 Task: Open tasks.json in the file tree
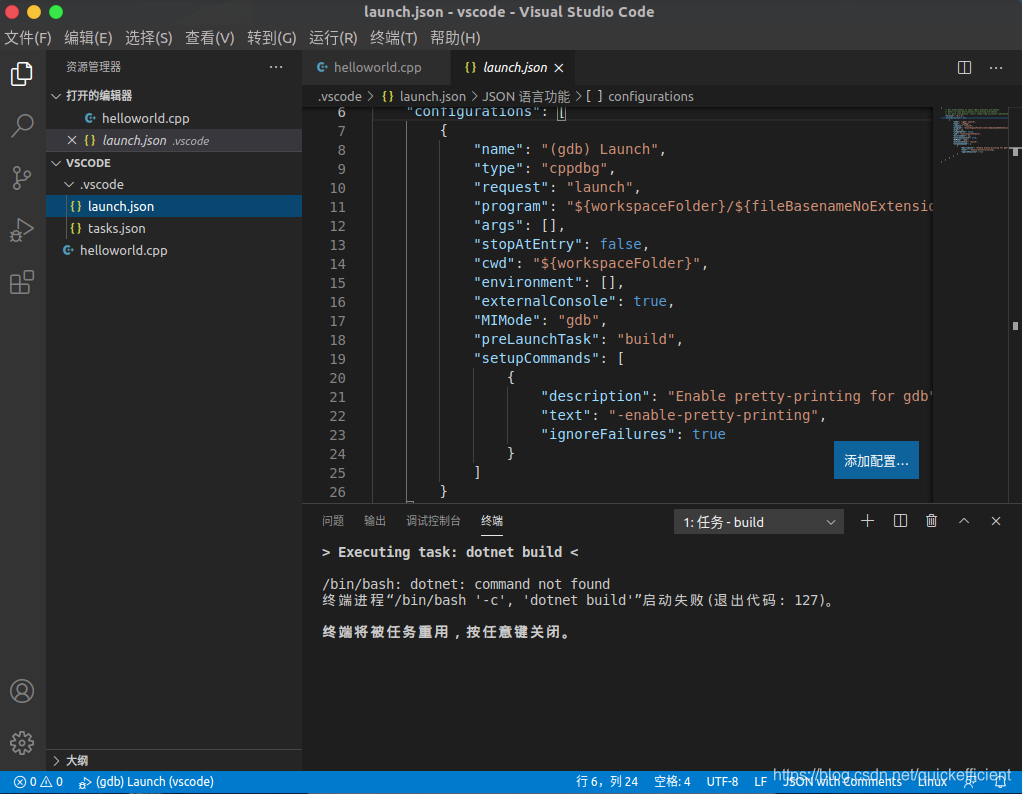point(174,228)
